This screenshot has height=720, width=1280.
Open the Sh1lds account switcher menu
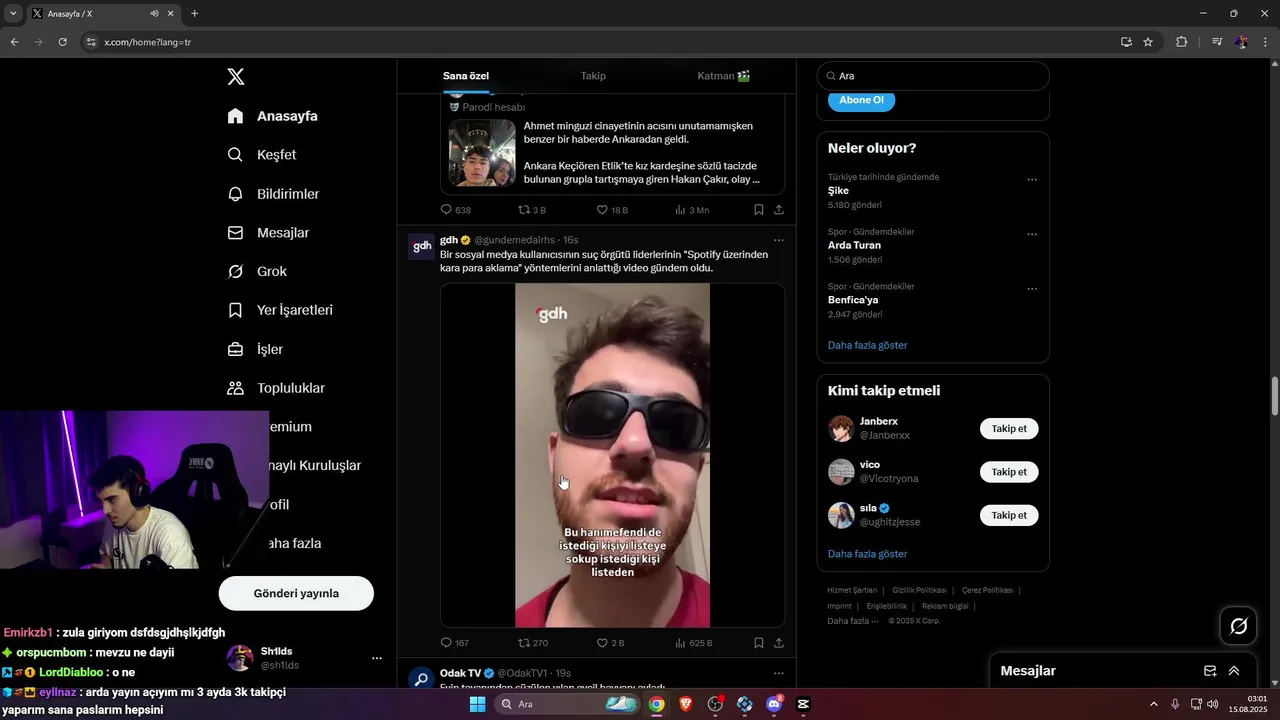click(377, 658)
